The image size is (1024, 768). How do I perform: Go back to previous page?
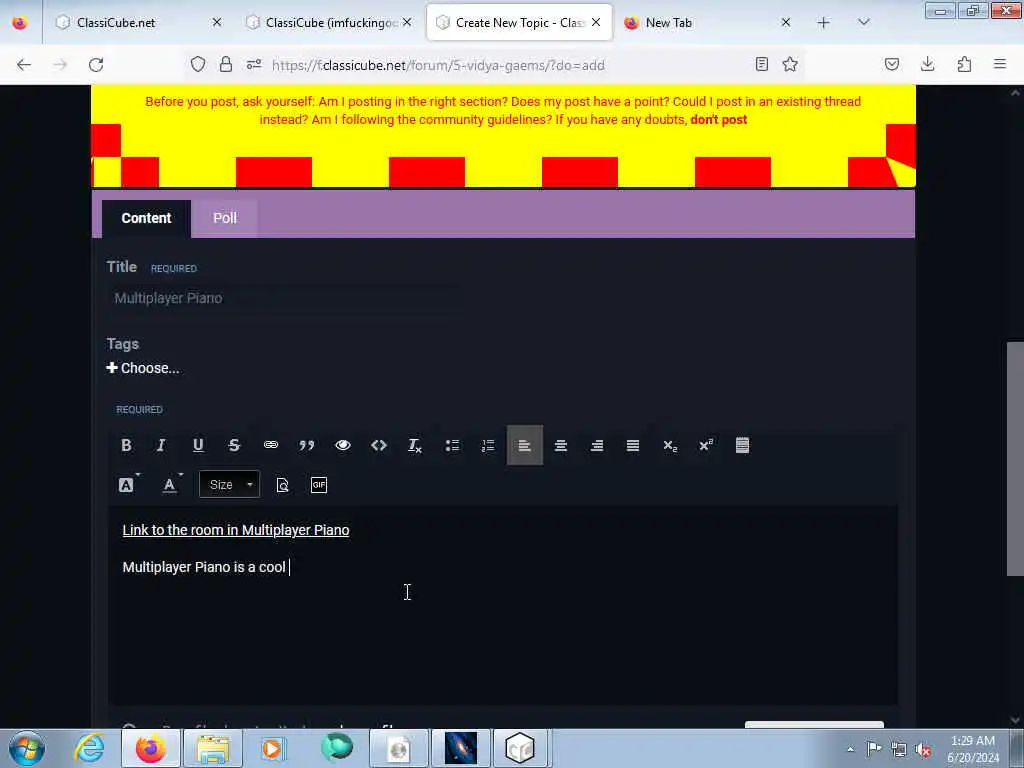(24, 65)
